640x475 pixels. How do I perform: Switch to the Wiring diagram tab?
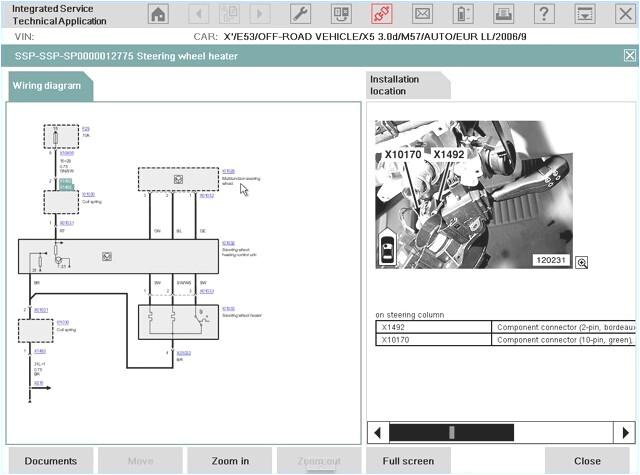click(x=50, y=86)
